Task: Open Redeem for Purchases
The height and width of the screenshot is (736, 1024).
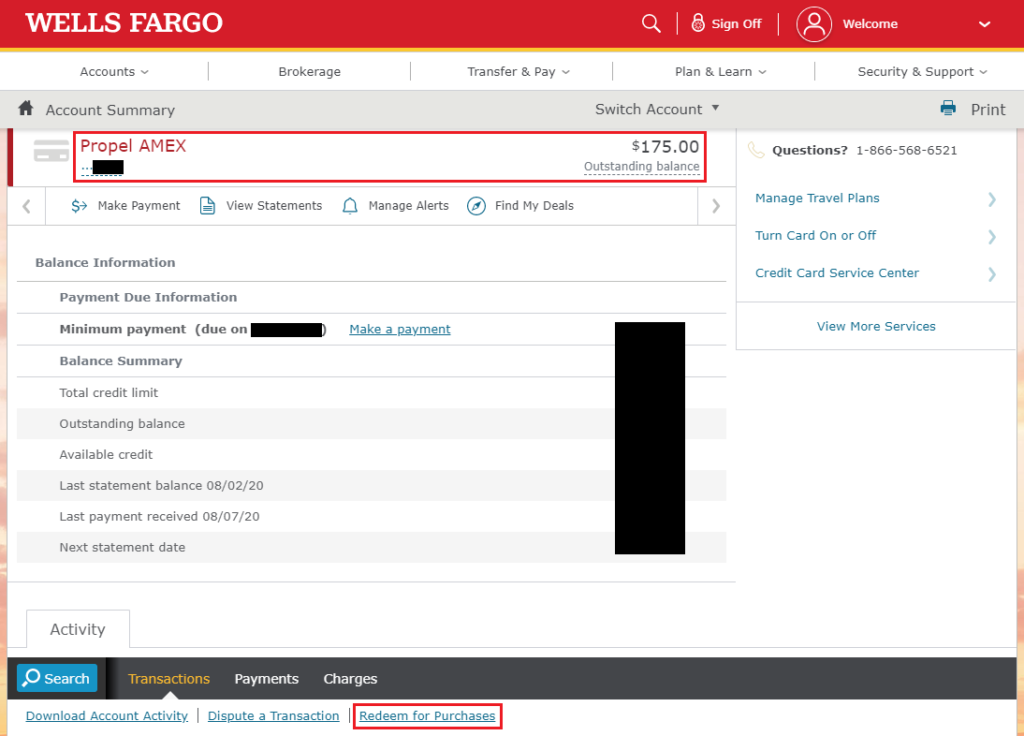Action: 427,715
